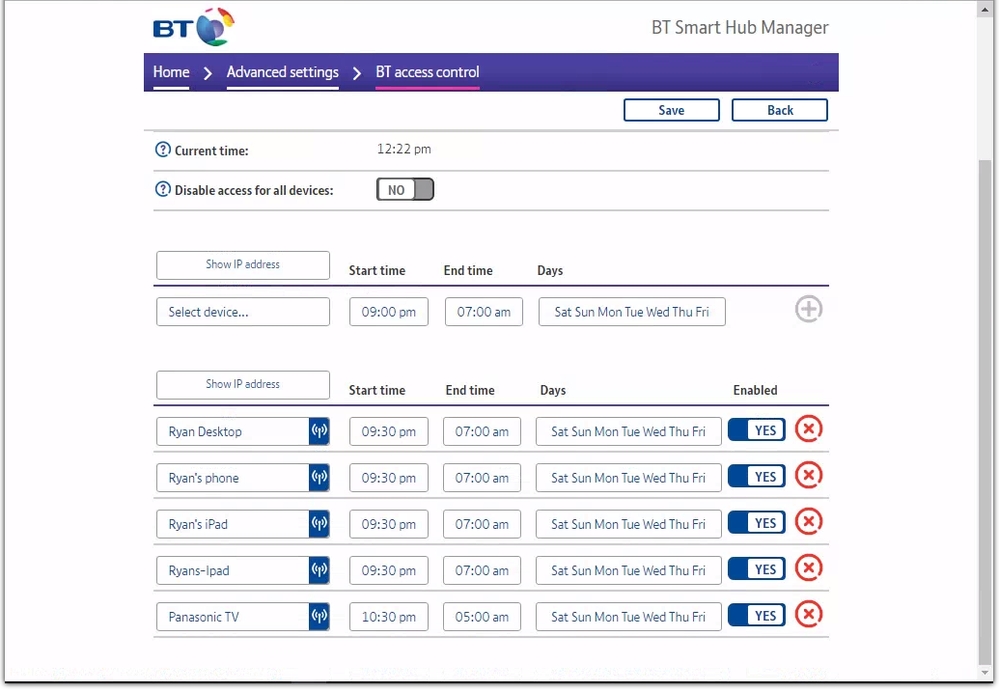Screen dimensions: 999x690
Task: Click Show IP address above rules list
Action: [x=243, y=384]
